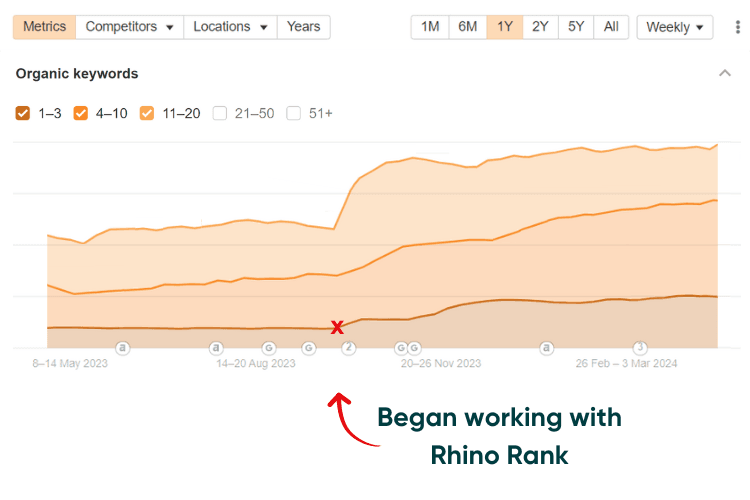Switch to the Years tab

(303, 27)
